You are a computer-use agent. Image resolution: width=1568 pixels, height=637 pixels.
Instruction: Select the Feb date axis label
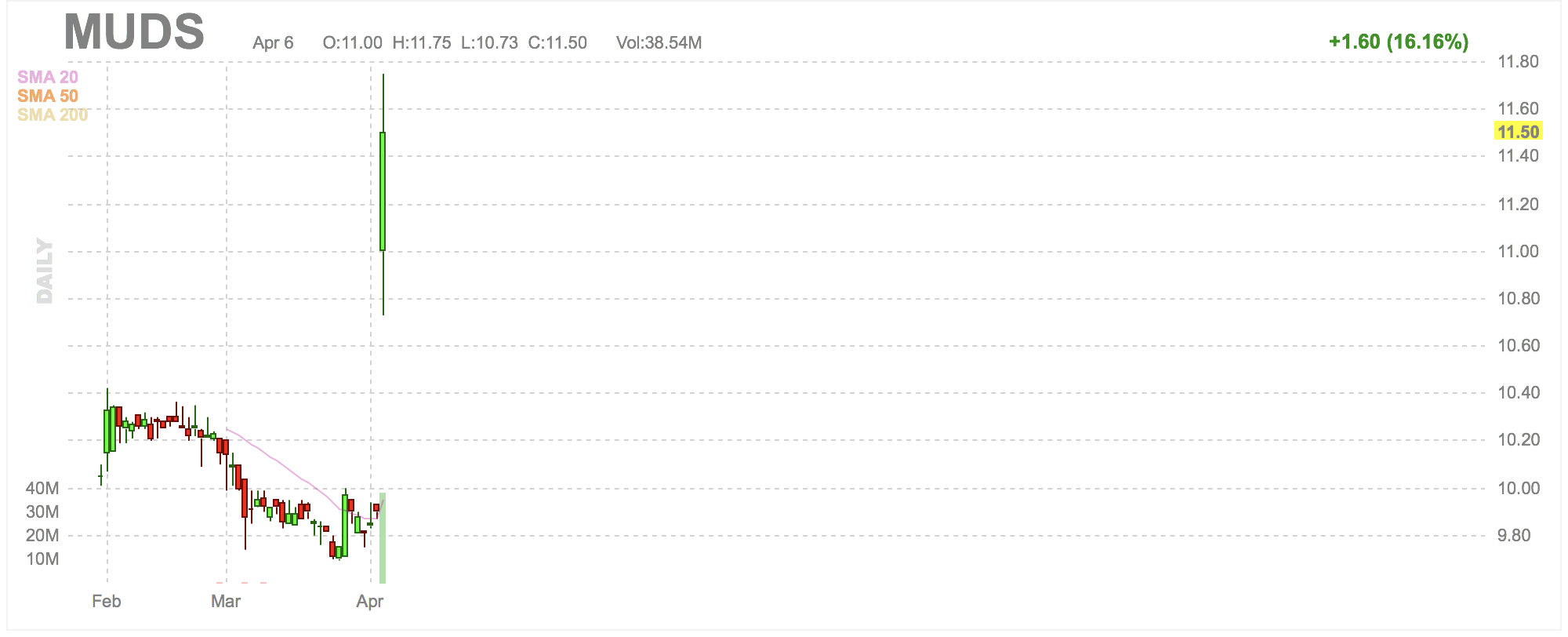click(107, 602)
